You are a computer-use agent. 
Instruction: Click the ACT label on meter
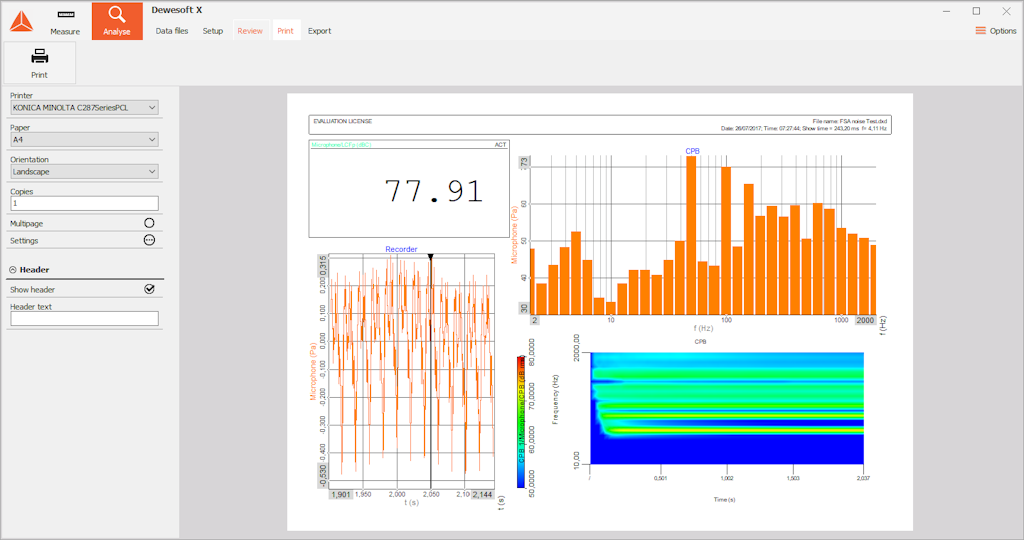[500, 145]
